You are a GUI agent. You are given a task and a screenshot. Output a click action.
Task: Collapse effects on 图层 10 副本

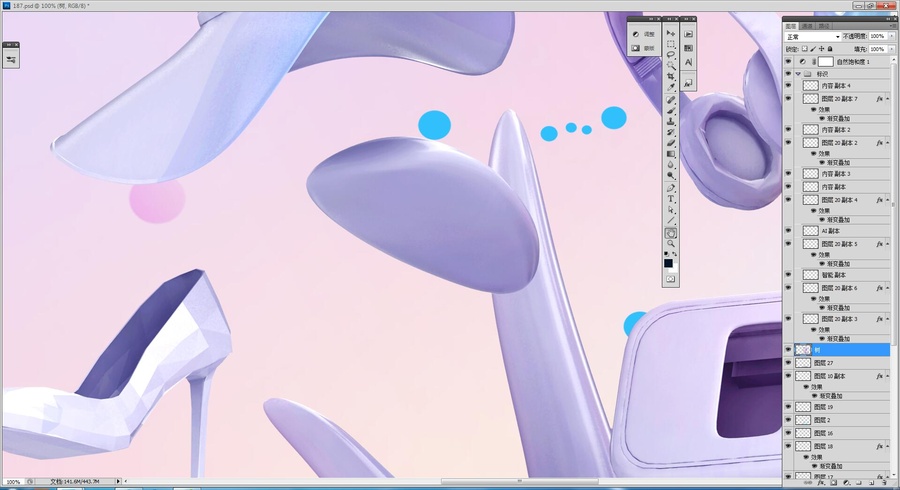pos(887,376)
